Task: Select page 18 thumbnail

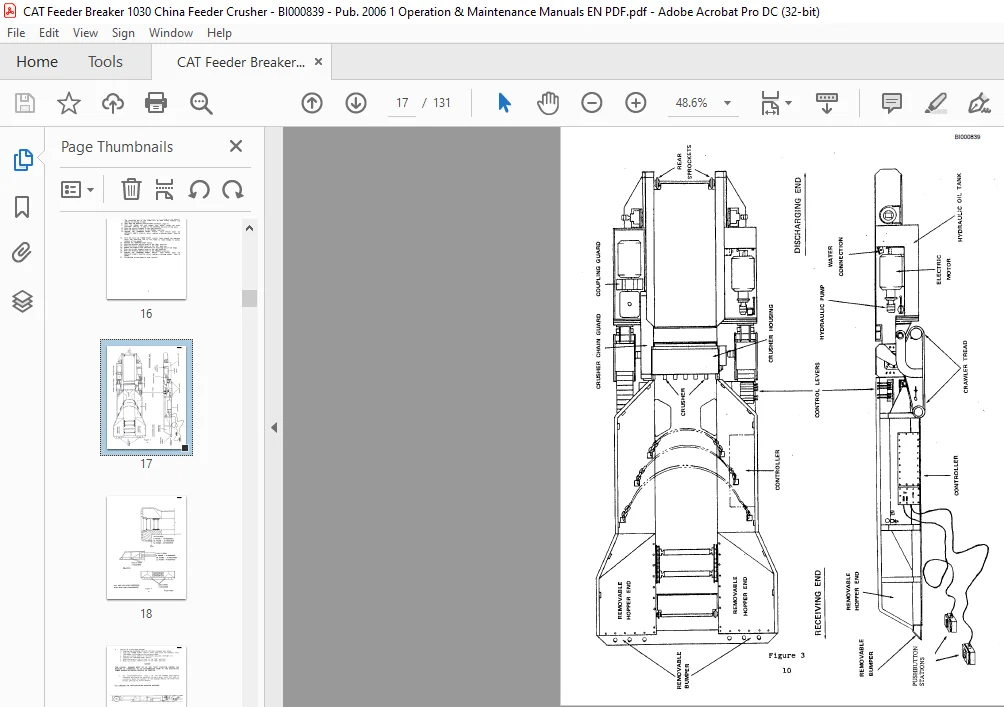Action: click(x=146, y=548)
